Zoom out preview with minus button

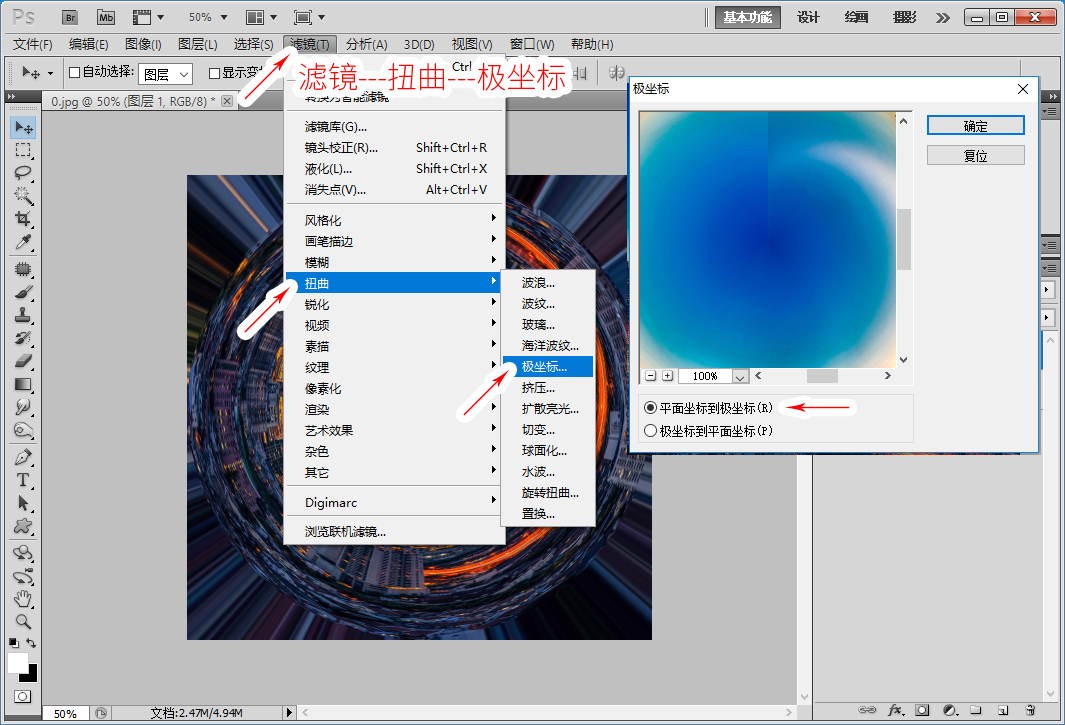650,376
